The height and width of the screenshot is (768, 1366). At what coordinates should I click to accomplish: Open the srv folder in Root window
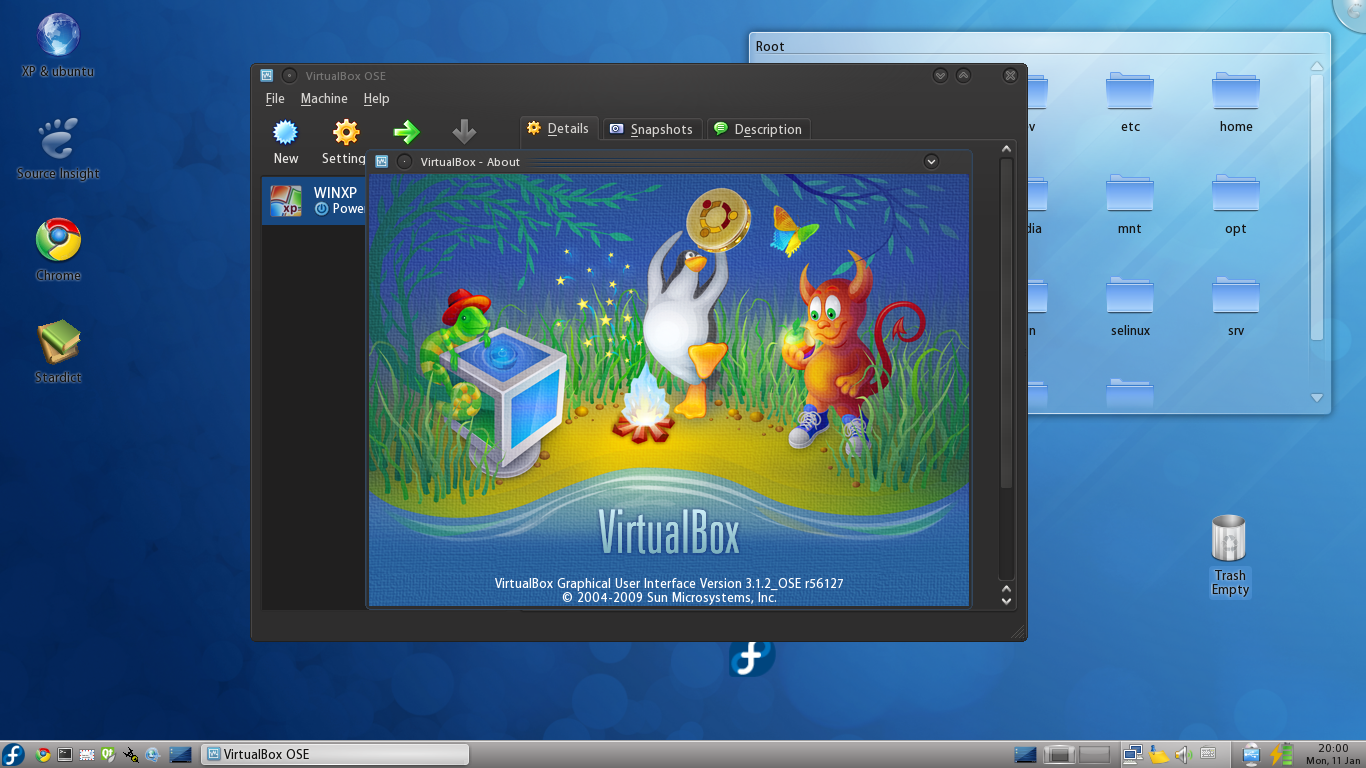click(x=1236, y=306)
